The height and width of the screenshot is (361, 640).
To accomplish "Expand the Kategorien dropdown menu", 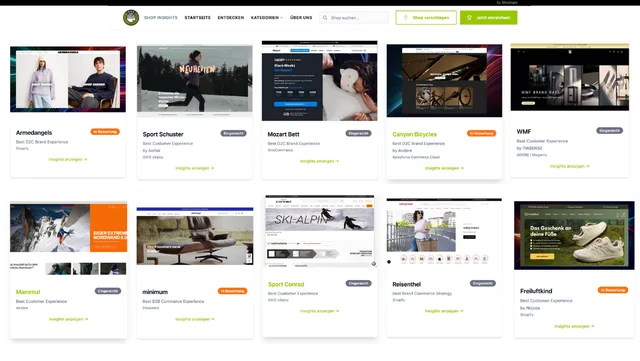I will (x=267, y=18).
